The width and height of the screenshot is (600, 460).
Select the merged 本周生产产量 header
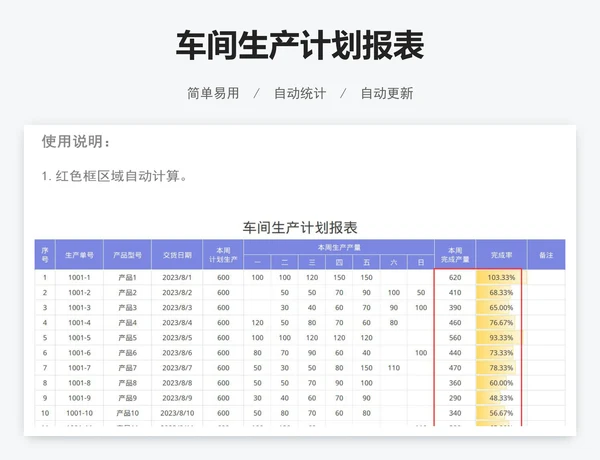(x=339, y=248)
